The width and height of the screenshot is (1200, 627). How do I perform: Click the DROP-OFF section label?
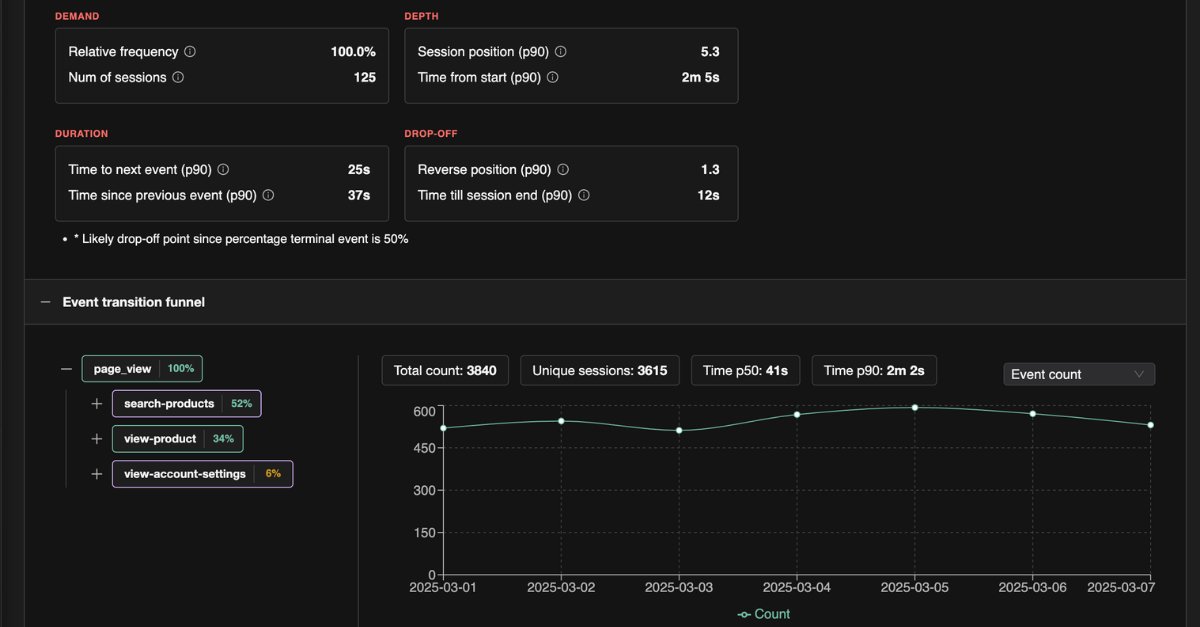(431, 134)
